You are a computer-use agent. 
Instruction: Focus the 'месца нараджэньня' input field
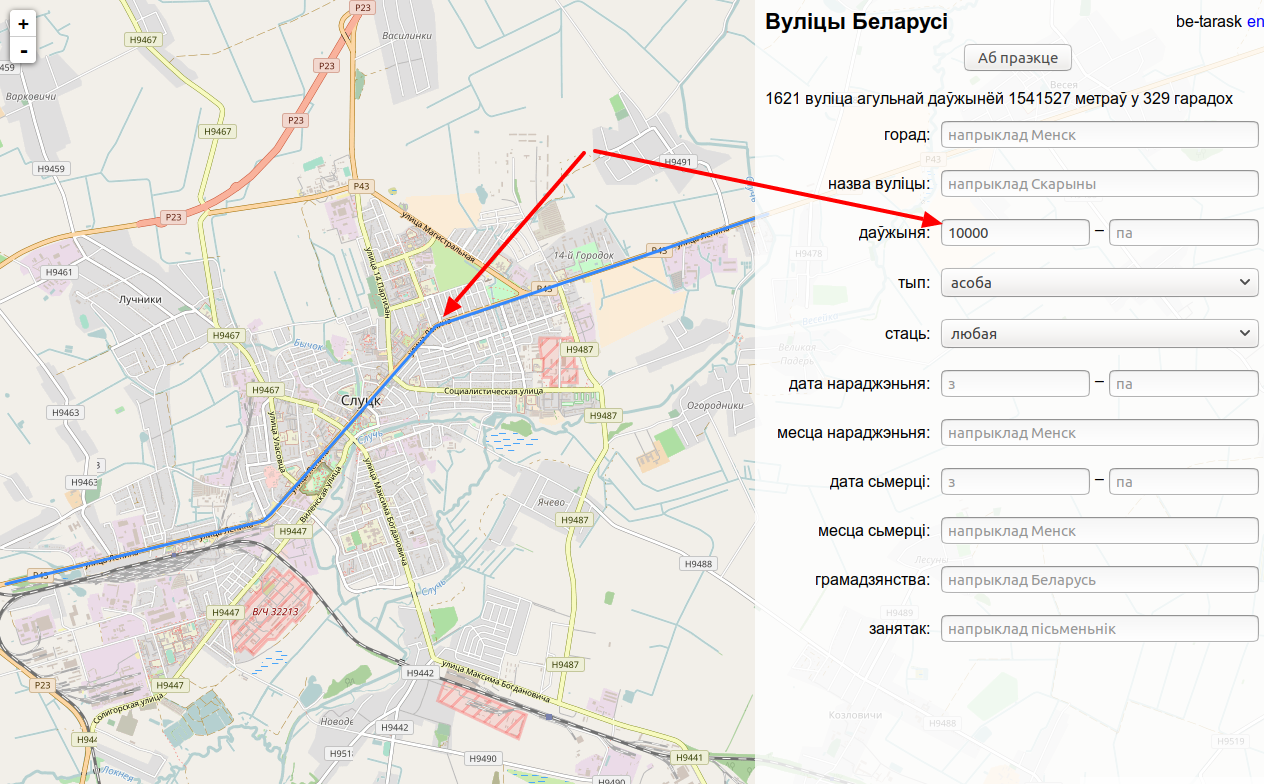click(1099, 433)
